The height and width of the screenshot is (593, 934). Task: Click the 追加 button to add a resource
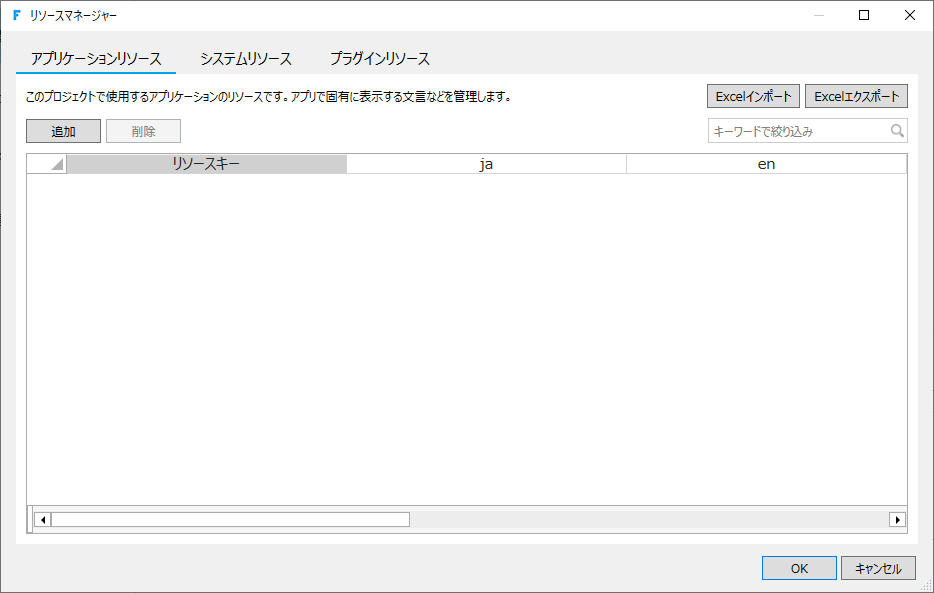point(62,130)
